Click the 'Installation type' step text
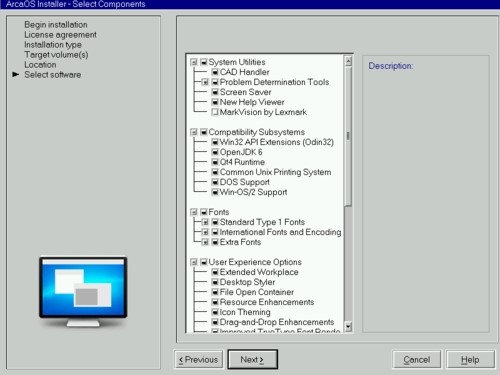Viewport: 500px width, 375px height. (x=53, y=45)
